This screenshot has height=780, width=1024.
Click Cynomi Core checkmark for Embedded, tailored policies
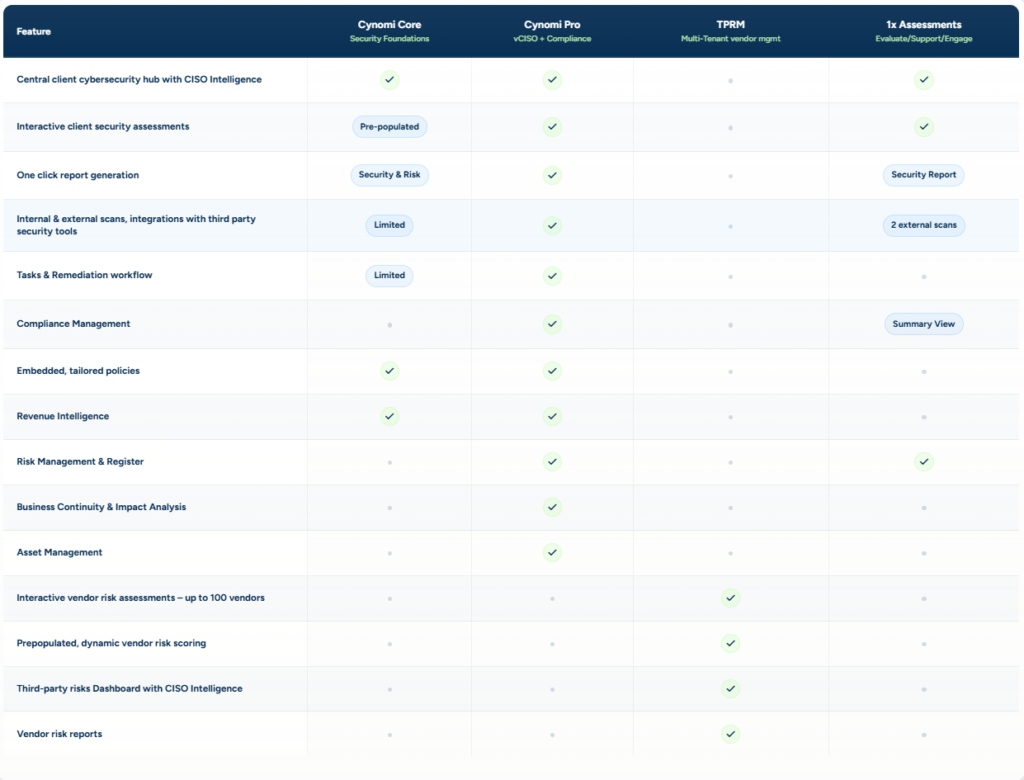(x=389, y=371)
